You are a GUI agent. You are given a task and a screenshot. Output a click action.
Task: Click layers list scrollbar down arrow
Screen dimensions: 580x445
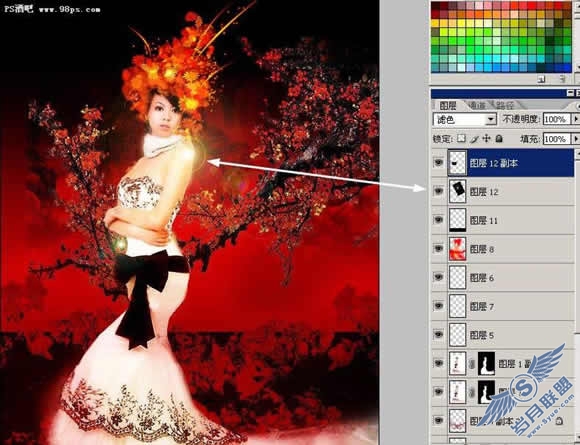577,438
